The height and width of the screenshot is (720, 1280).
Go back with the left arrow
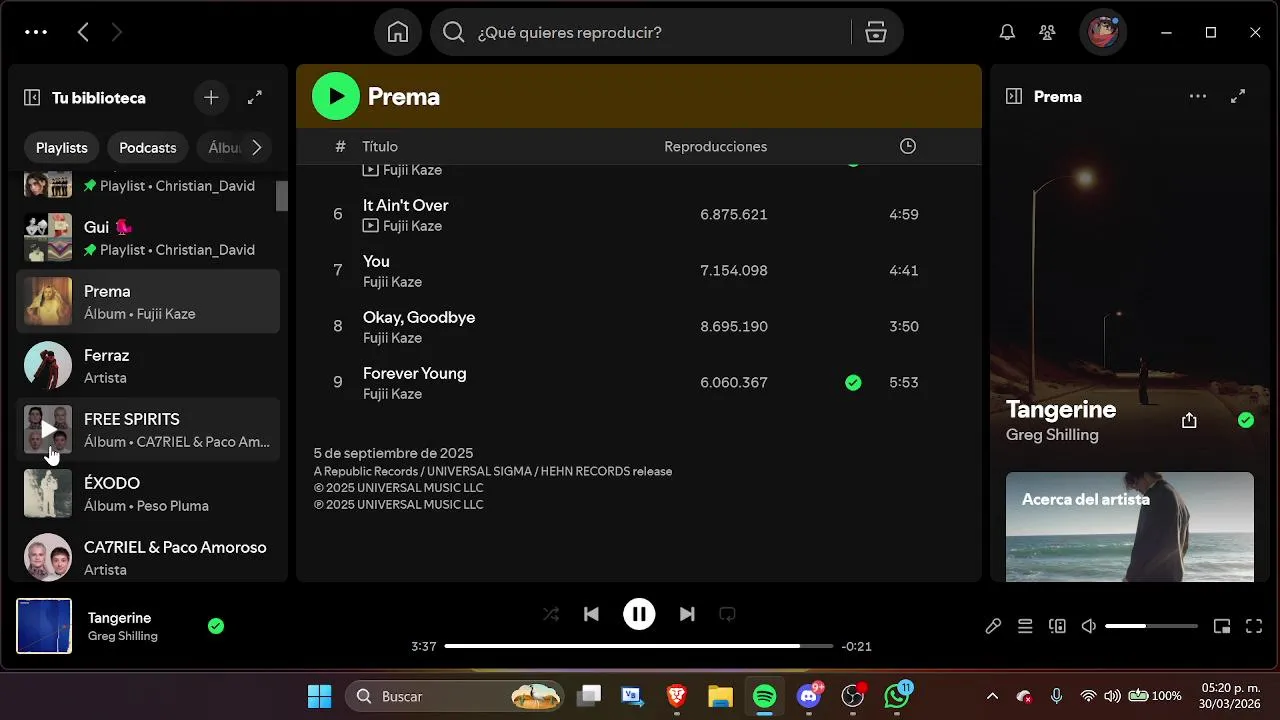(83, 32)
